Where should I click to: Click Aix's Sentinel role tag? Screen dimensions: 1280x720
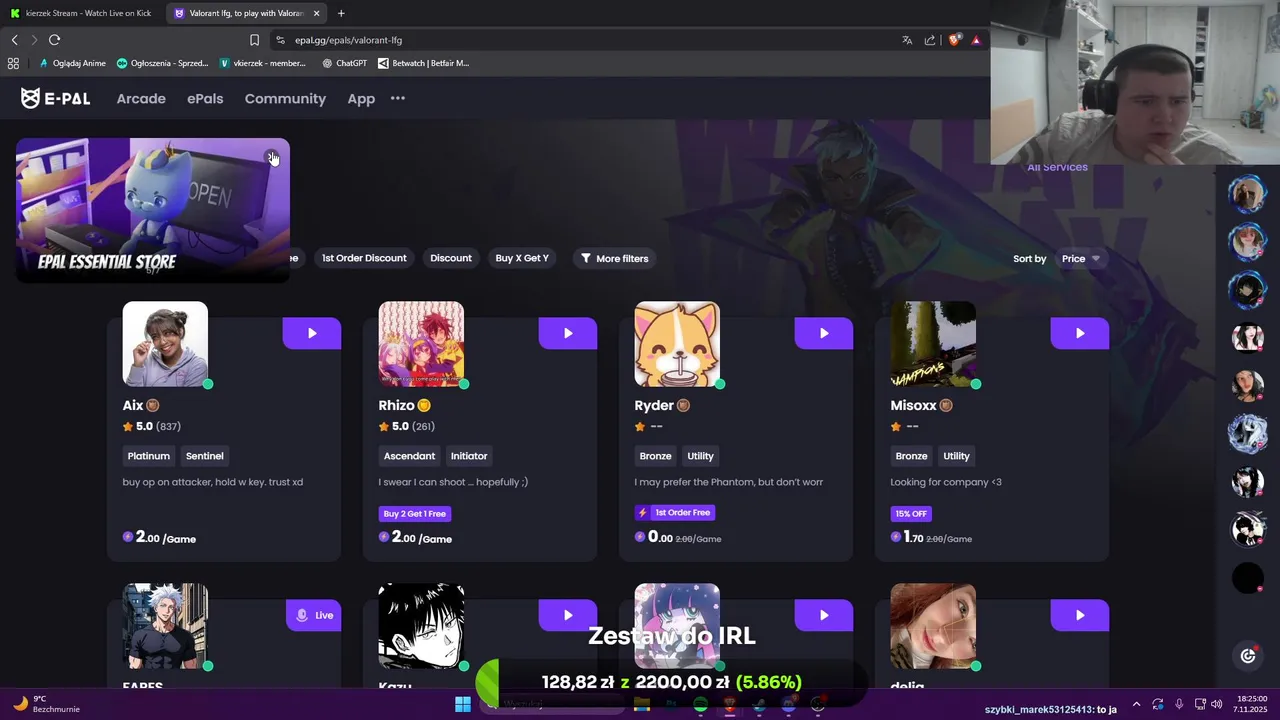205,456
